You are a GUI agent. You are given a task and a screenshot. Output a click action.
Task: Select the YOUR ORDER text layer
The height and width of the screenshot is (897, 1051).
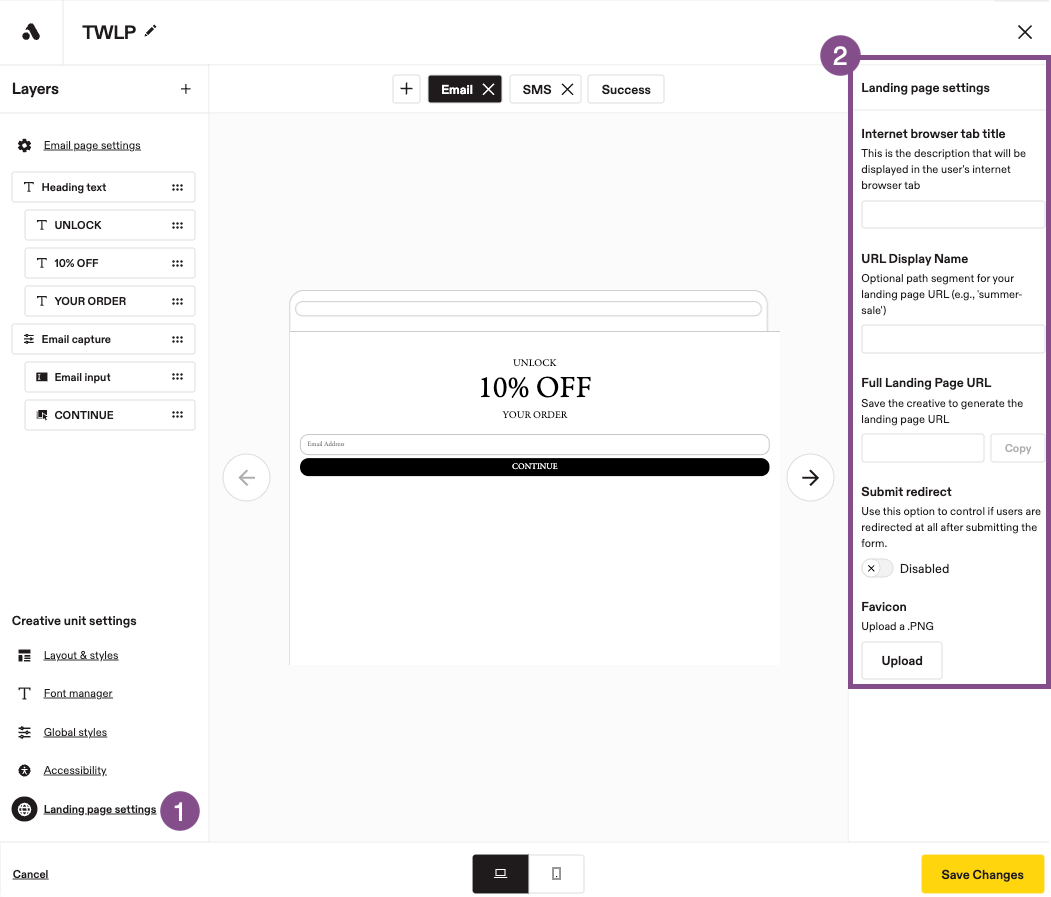[x=110, y=301]
